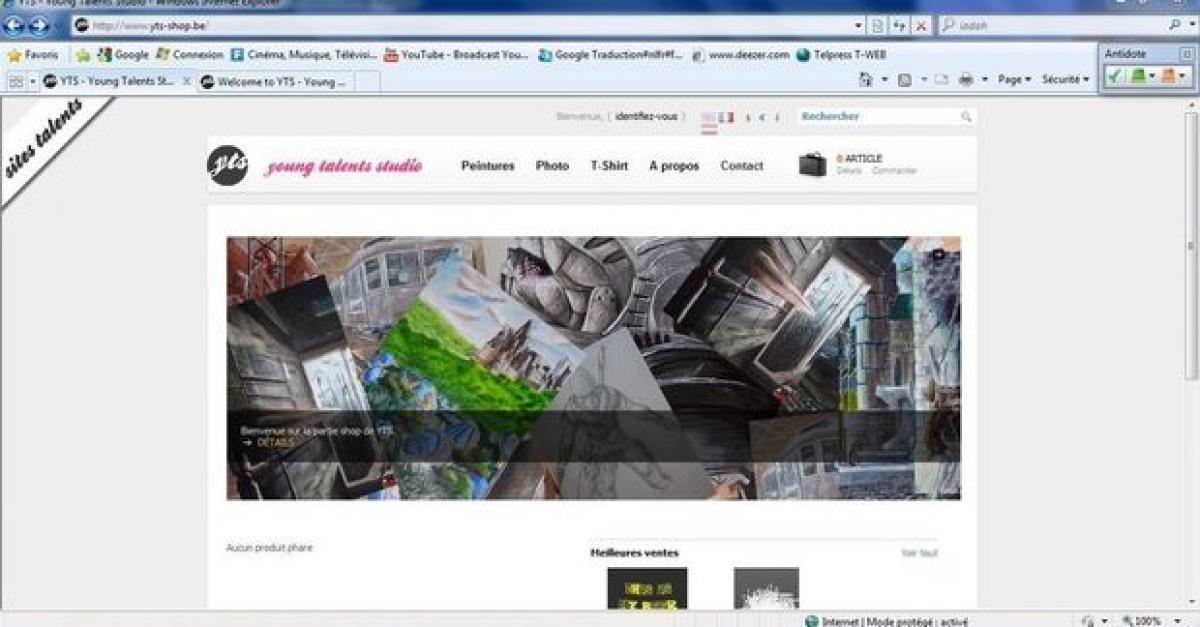Viewport: 1200px width, 627px height.
Task: Open the Page menu
Action: click(x=1014, y=80)
